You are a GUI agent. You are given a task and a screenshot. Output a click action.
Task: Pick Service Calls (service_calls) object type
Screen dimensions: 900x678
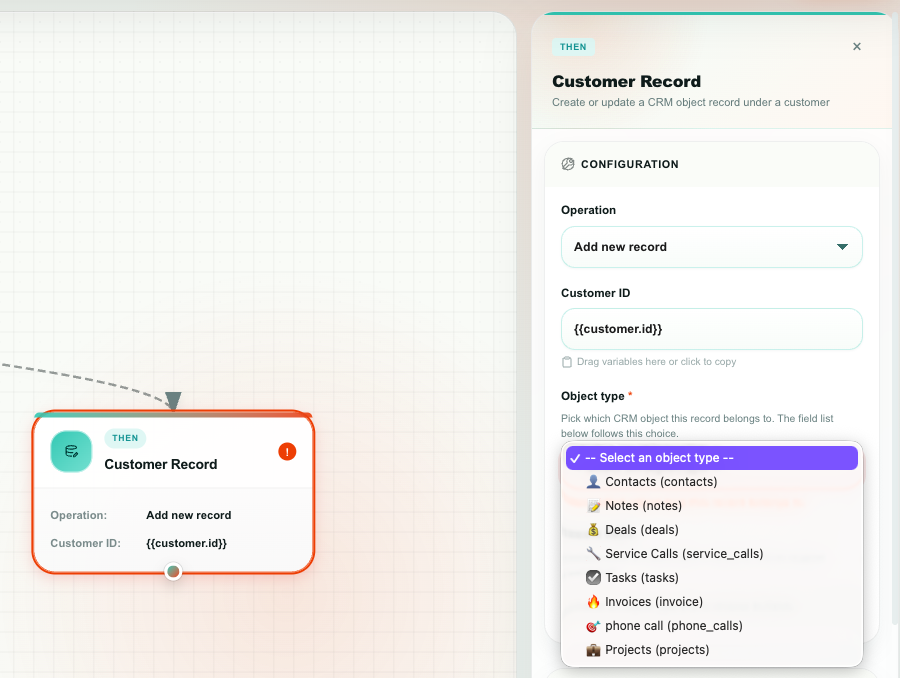(x=711, y=554)
